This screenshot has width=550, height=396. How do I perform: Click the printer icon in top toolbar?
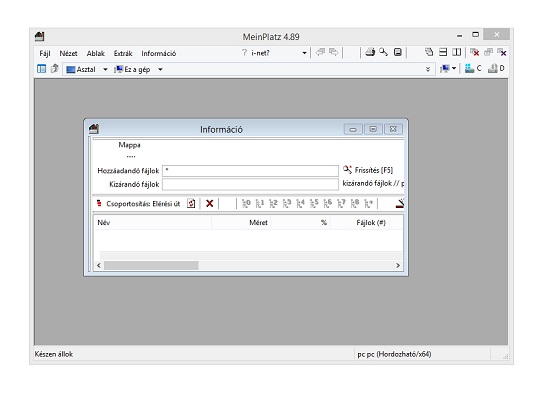click(370, 52)
